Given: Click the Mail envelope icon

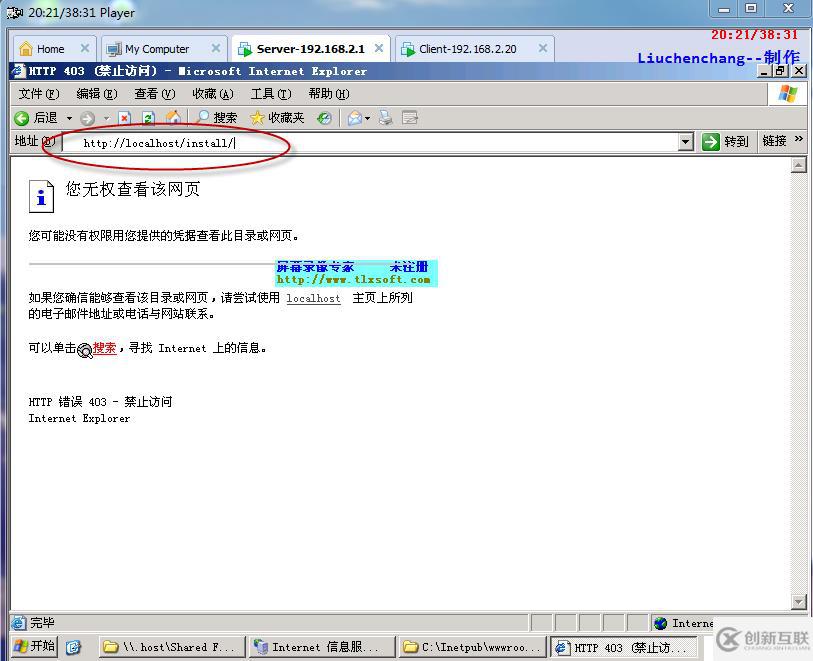Looking at the screenshot, I should (x=355, y=118).
